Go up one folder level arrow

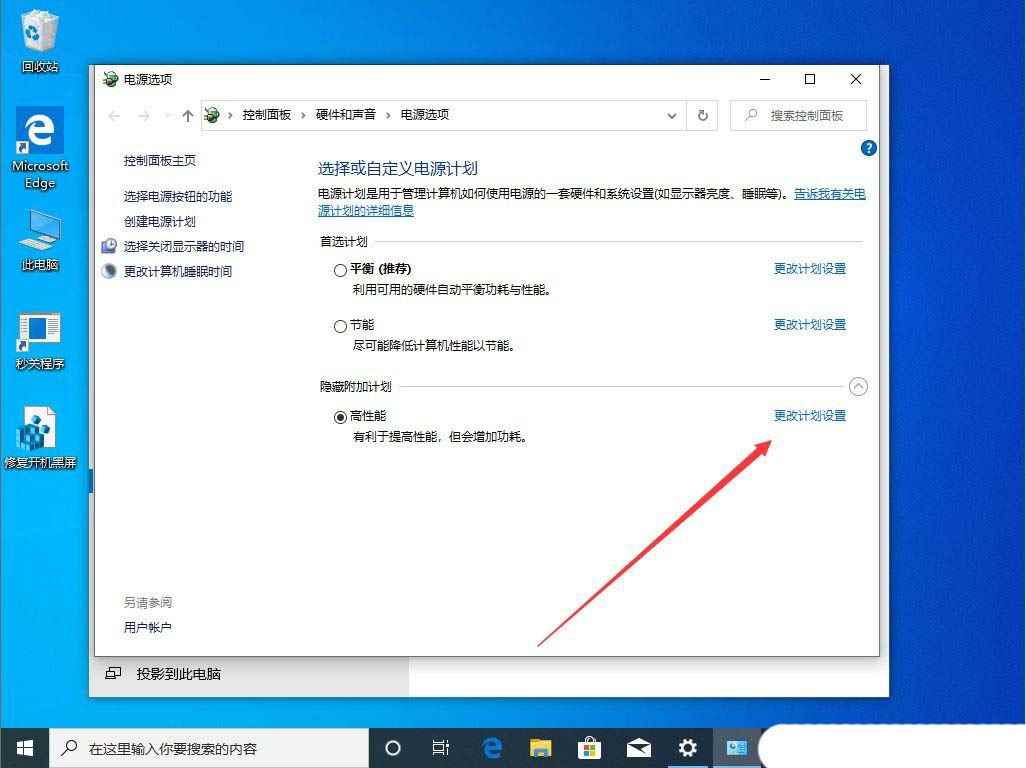click(188, 116)
